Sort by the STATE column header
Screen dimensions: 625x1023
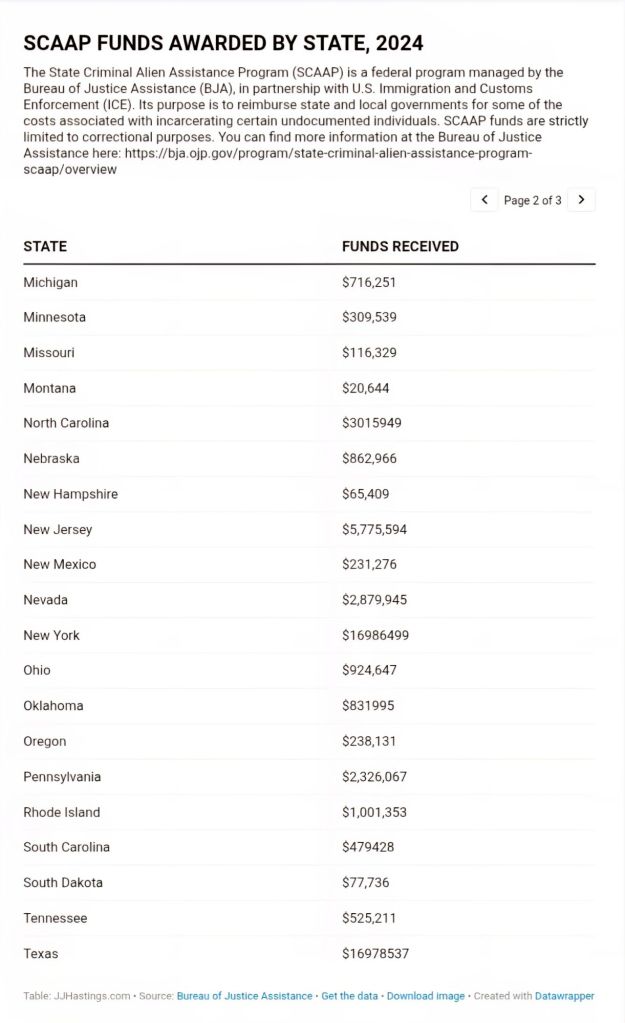45,246
